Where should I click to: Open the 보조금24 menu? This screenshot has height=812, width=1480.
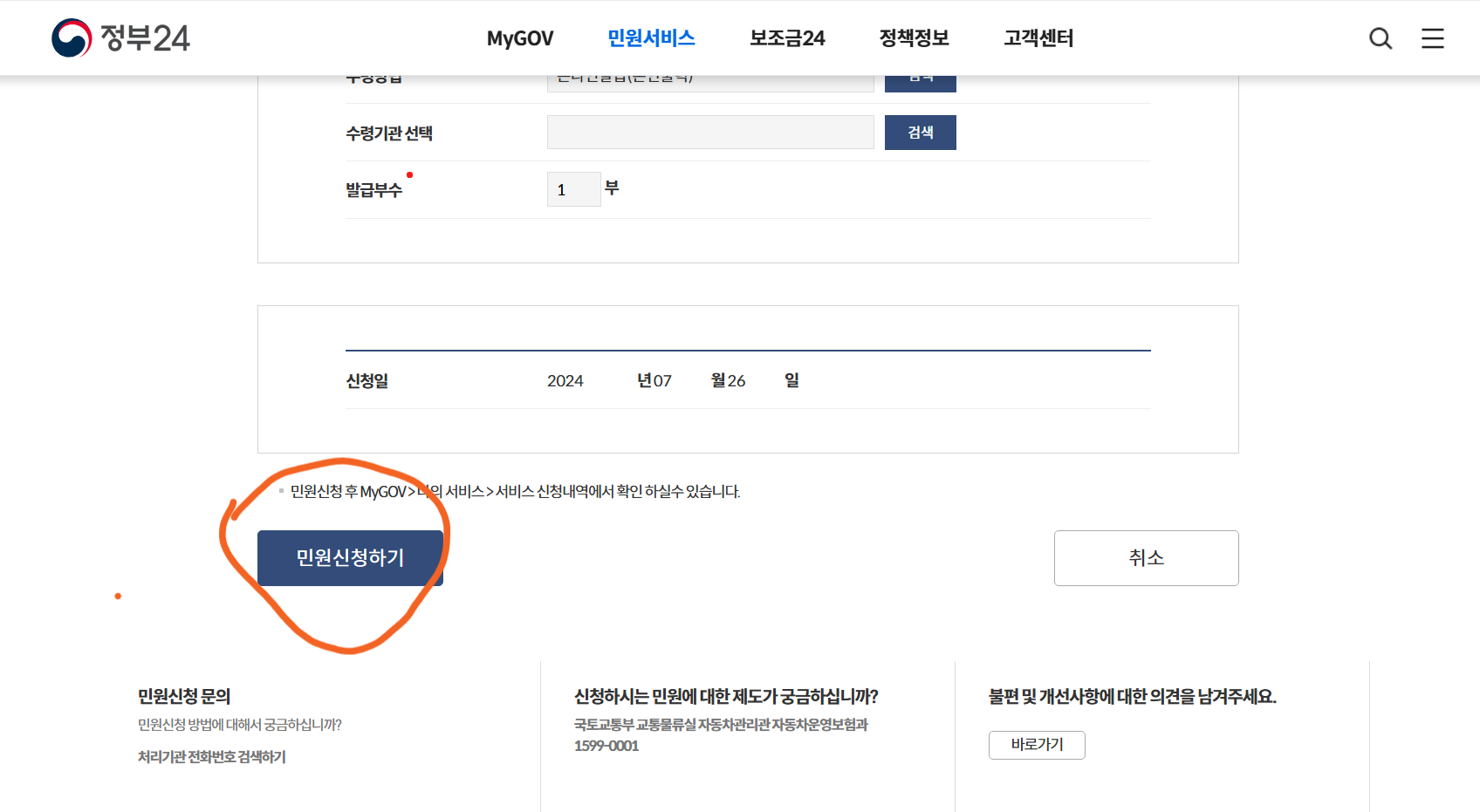(x=787, y=38)
